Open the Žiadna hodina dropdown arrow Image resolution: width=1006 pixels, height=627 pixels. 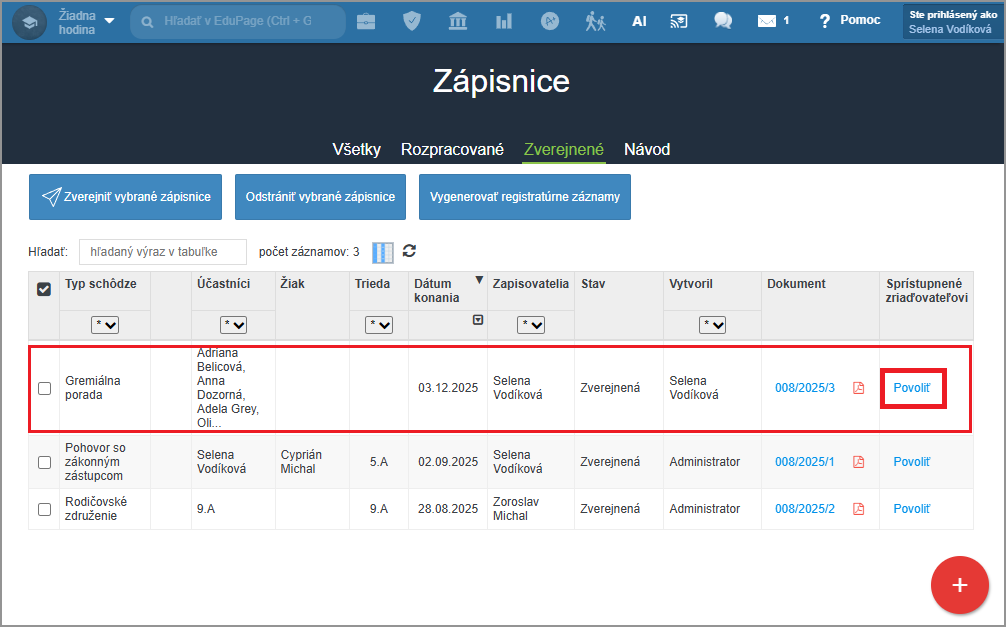(x=109, y=21)
